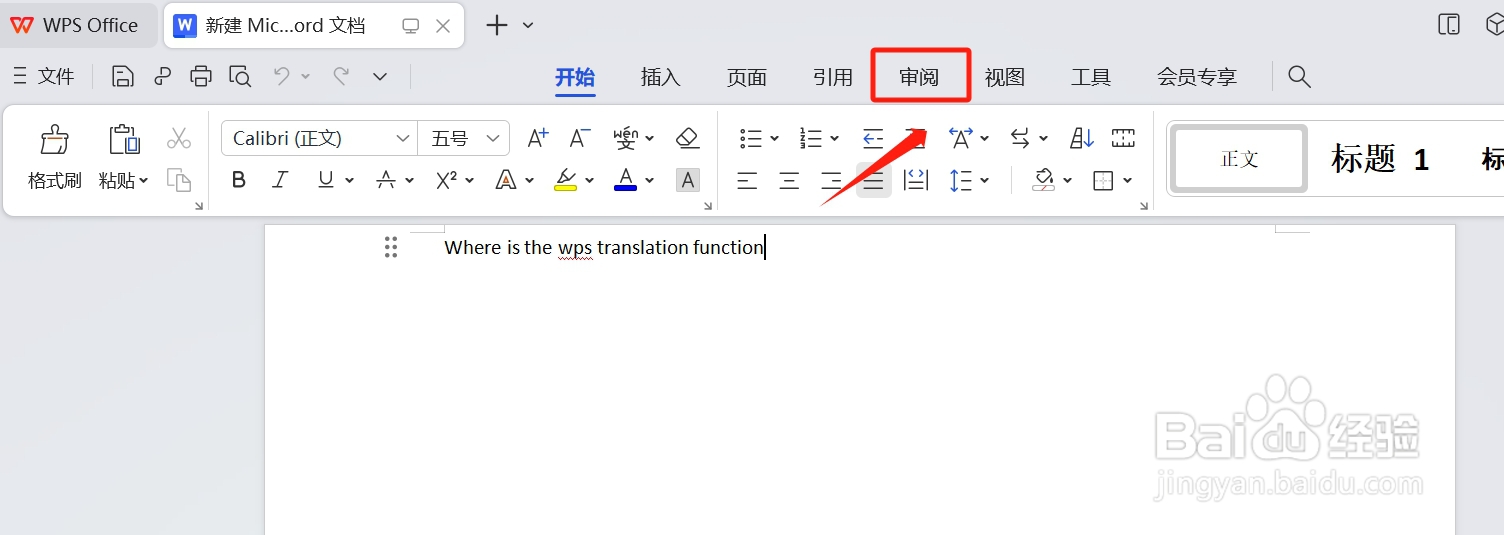The width and height of the screenshot is (1504, 535).
Task: Open the 文件 (File) menu
Action: [x=44, y=76]
